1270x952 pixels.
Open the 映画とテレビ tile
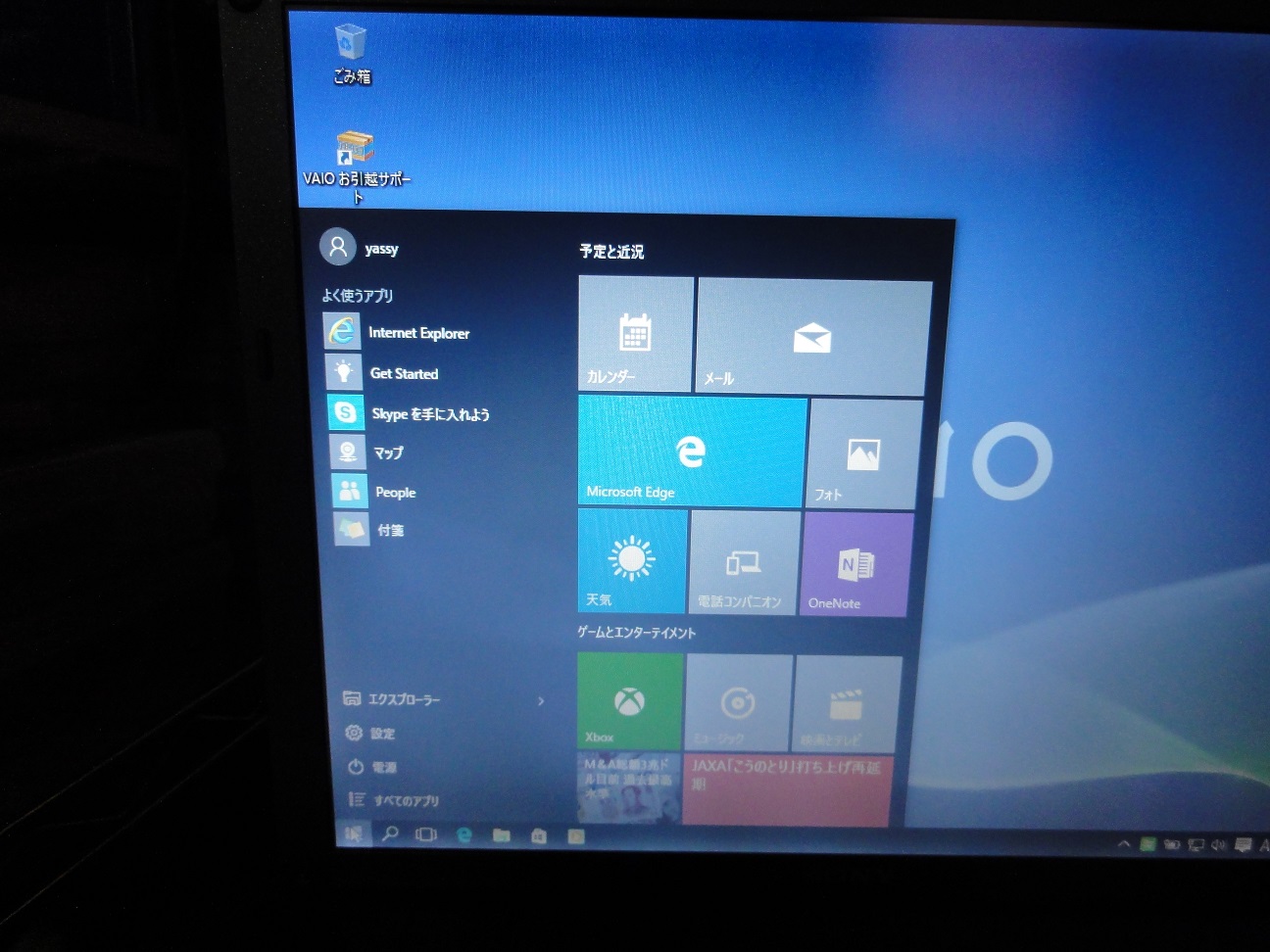[847, 705]
